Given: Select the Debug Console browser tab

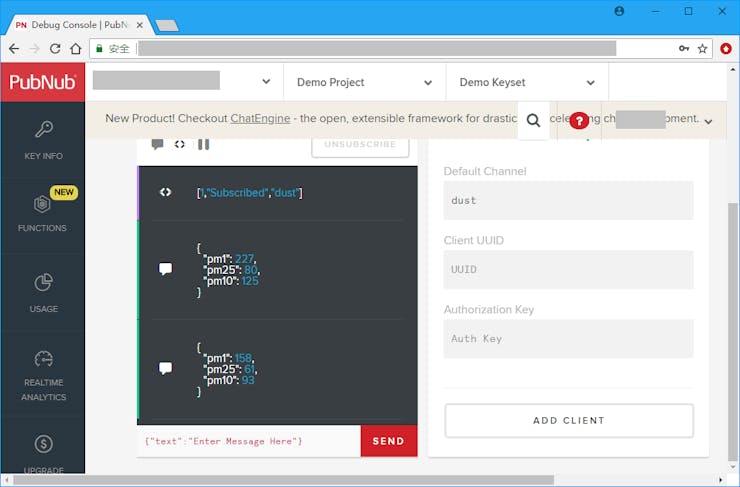Looking at the screenshot, I should [x=78, y=25].
